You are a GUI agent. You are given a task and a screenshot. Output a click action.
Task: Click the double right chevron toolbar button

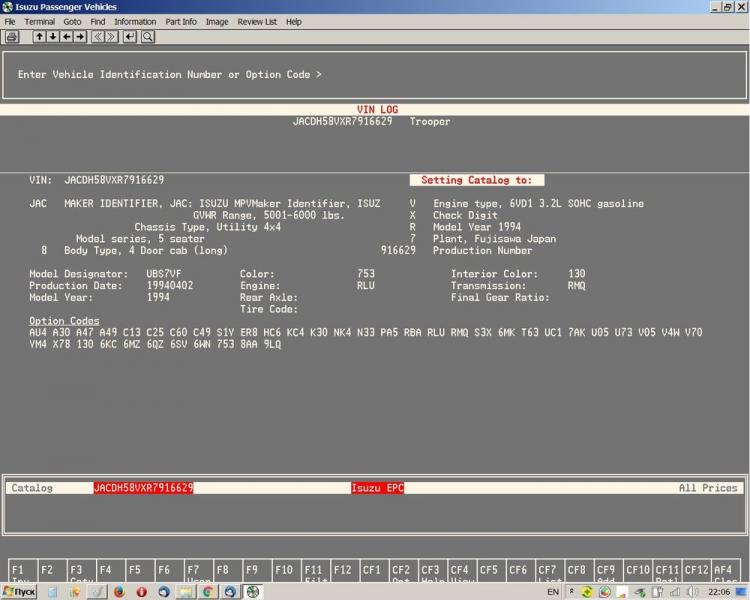tap(111, 37)
